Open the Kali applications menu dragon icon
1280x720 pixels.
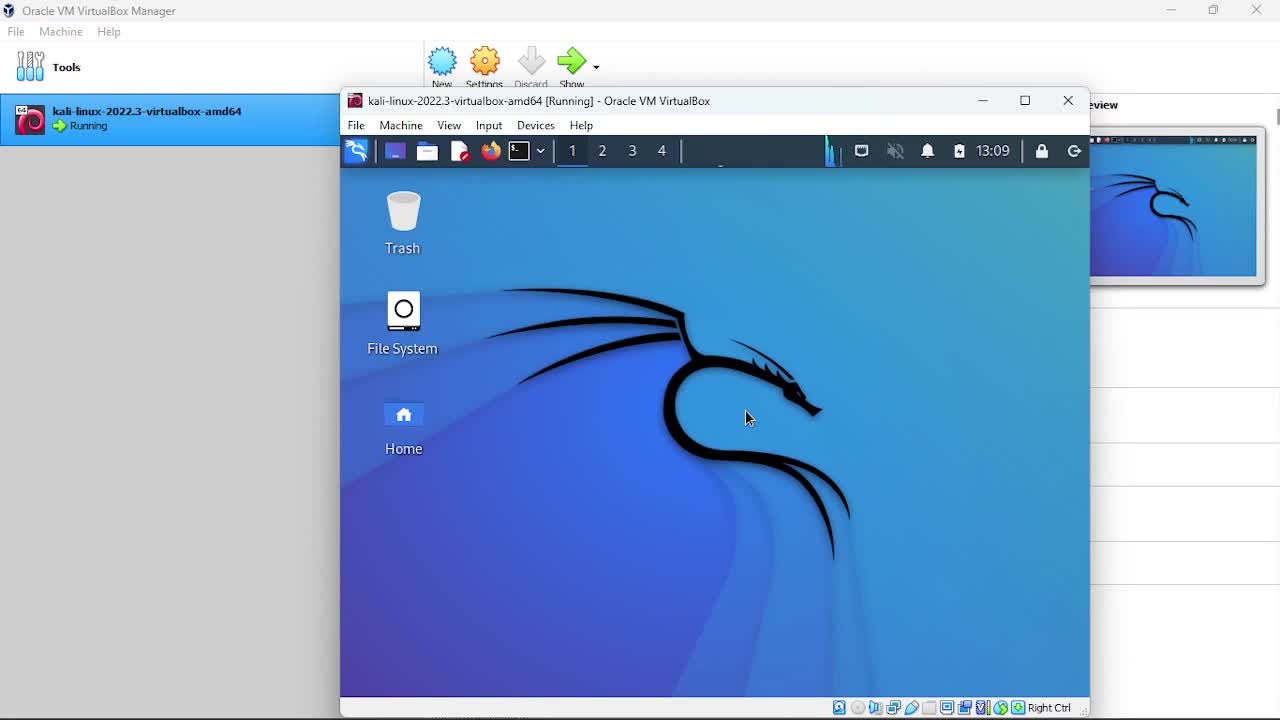tap(357, 151)
